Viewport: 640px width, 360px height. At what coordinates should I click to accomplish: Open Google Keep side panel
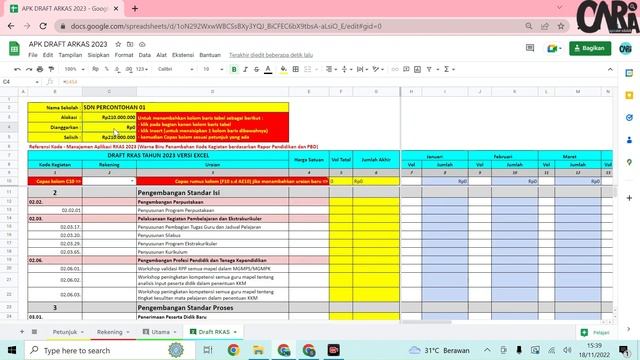[x=629, y=95]
